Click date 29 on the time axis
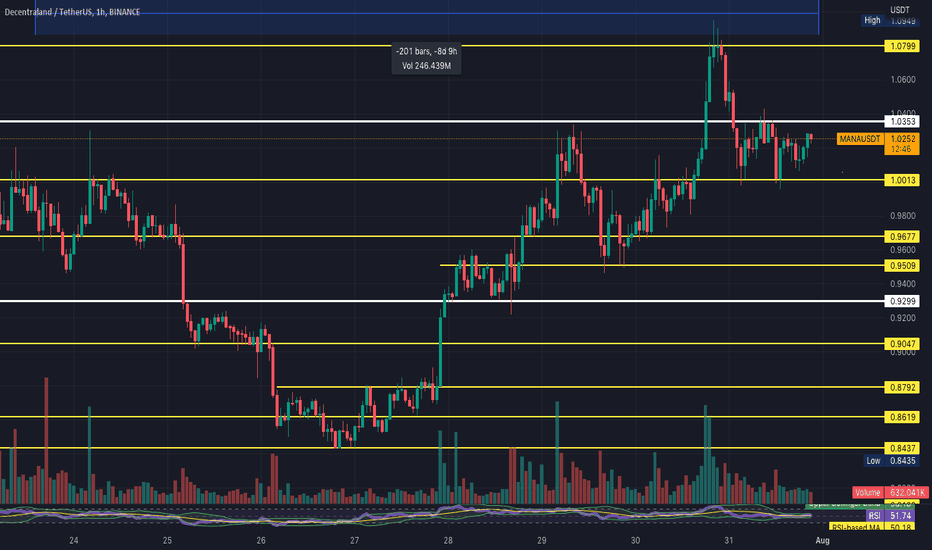 point(541,540)
